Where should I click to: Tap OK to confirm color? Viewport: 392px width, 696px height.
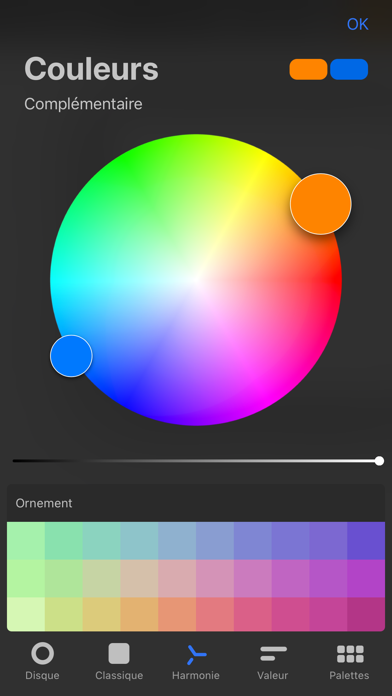[x=358, y=24]
